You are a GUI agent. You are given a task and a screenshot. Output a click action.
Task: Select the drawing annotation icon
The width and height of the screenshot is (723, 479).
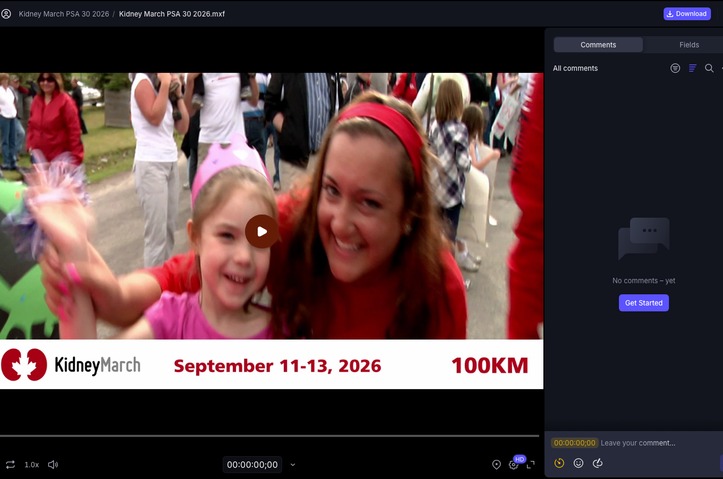[598, 463]
